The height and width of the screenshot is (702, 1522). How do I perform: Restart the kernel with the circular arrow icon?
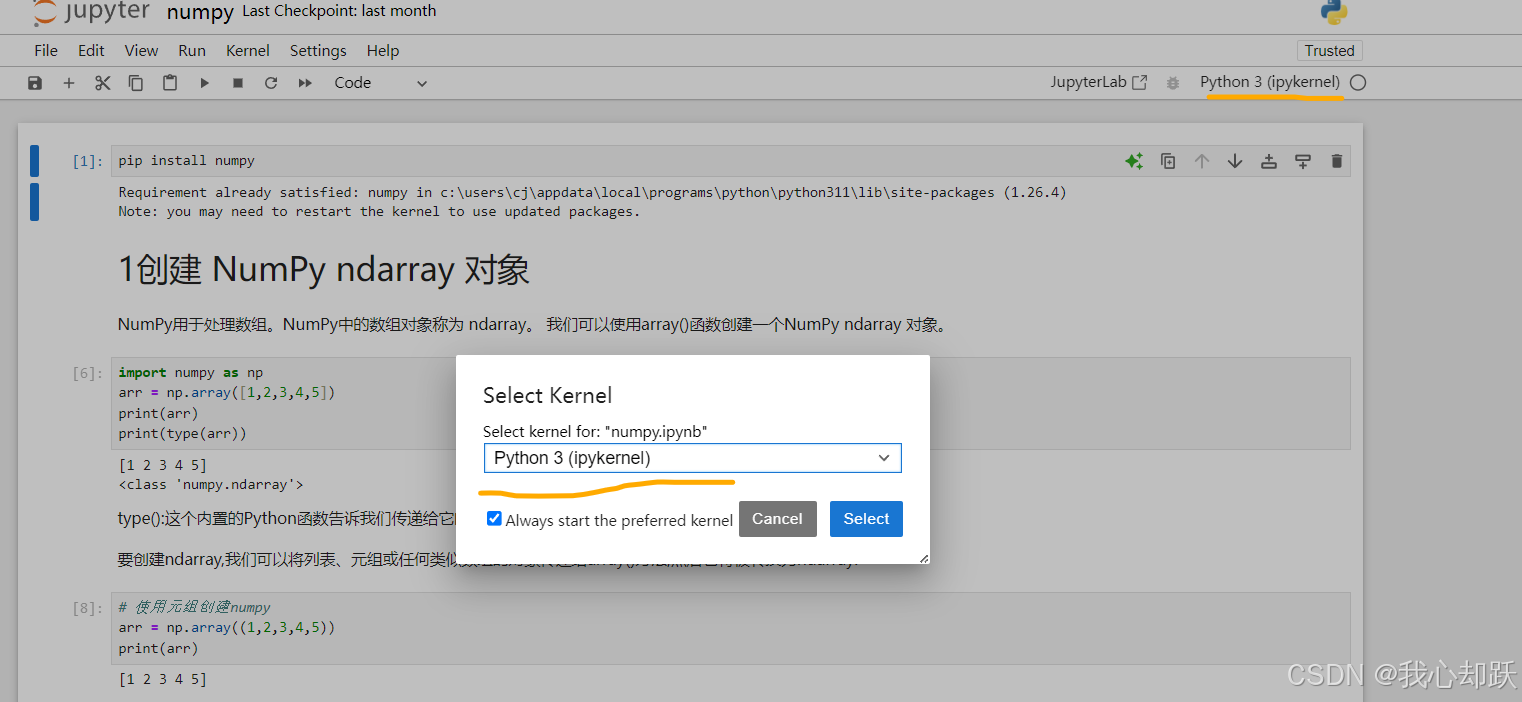pos(271,83)
